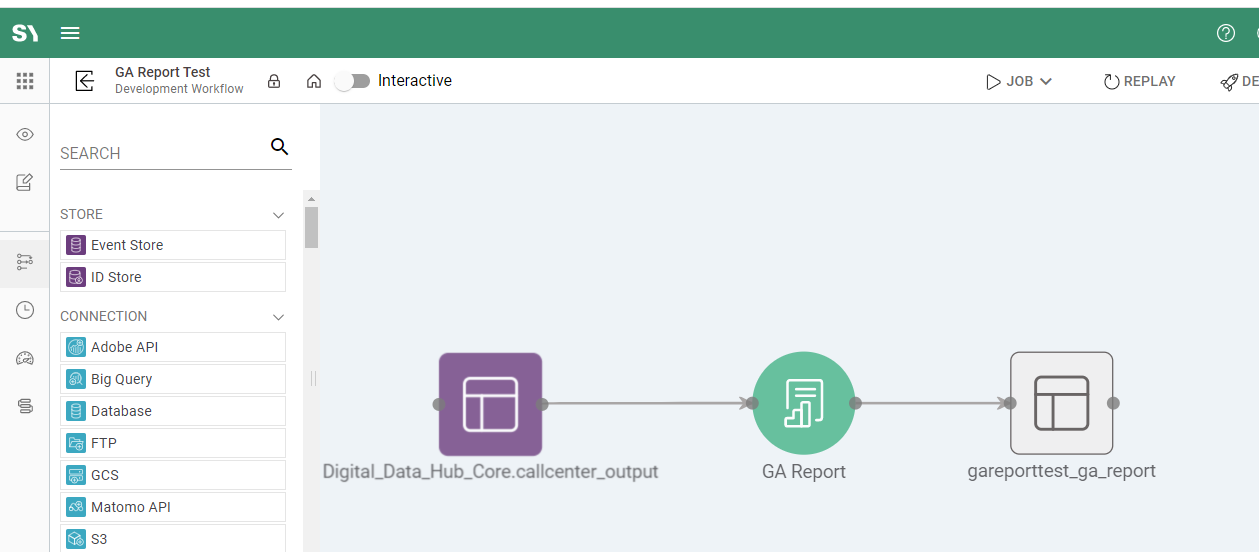Click the lock icon beside workflow title

tap(274, 81)
